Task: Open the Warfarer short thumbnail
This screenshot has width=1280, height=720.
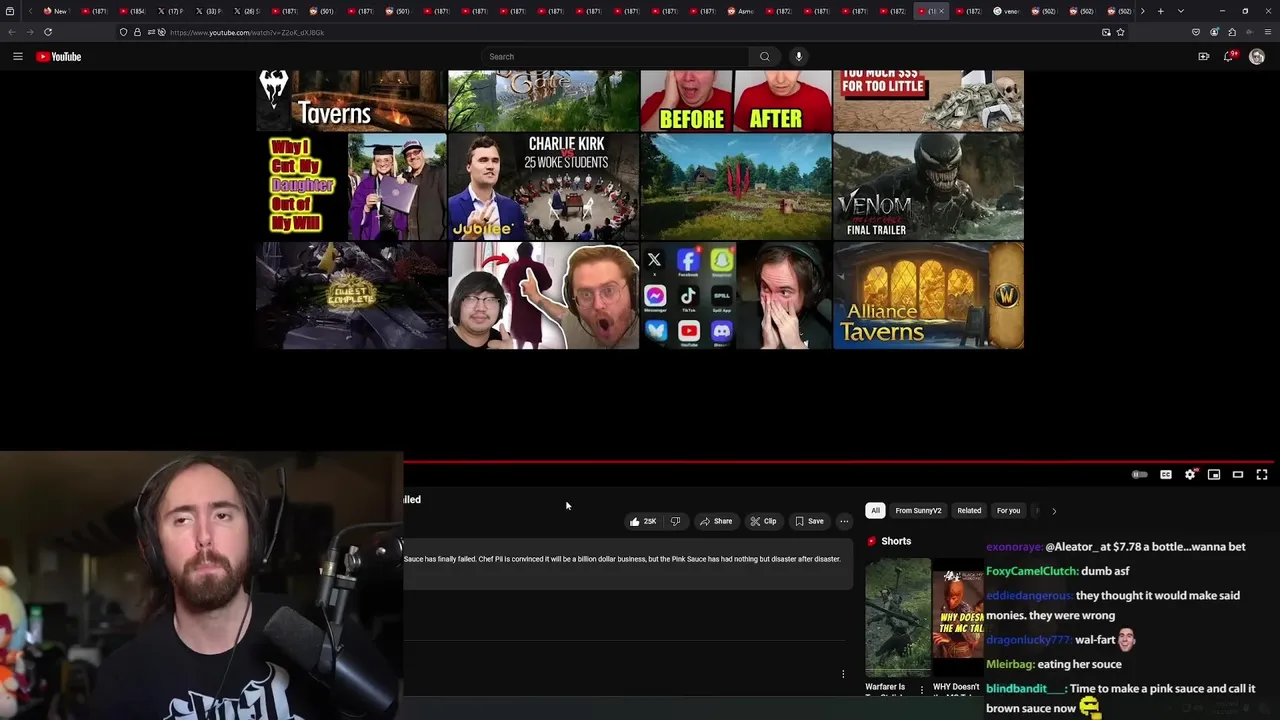Action: [897, 617]
